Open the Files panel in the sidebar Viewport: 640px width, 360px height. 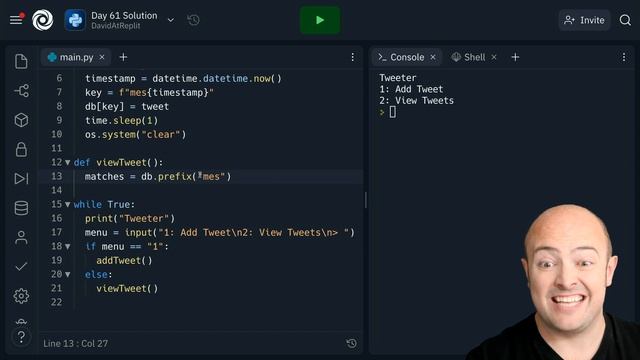click(21, 61)
